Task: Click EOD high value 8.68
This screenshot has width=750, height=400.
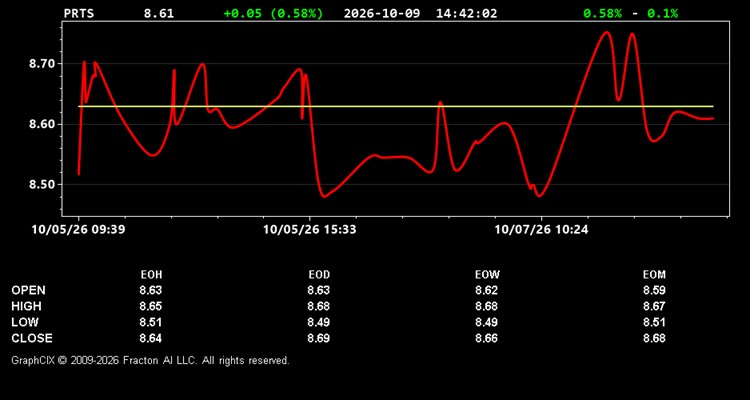Action: (x=319, y=306)
